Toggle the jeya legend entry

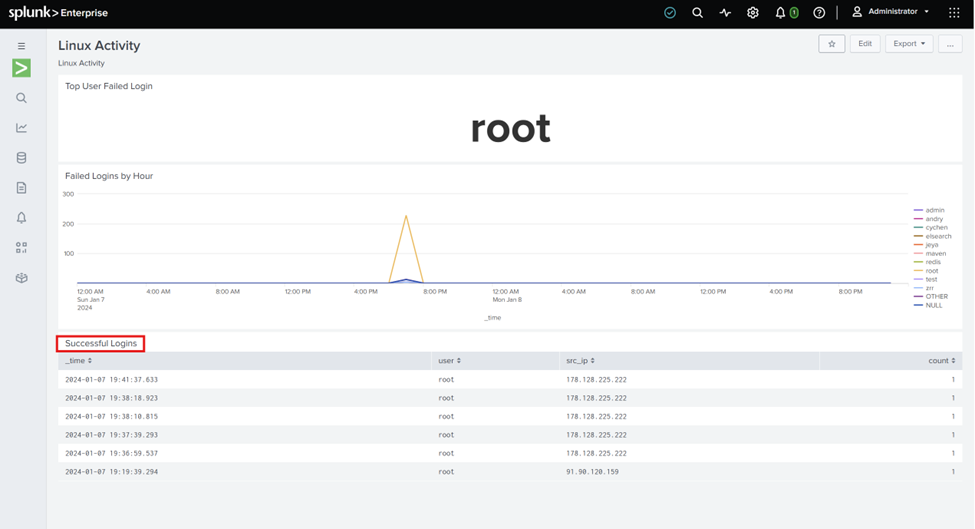pyautogui.click(x=926, y=245)
